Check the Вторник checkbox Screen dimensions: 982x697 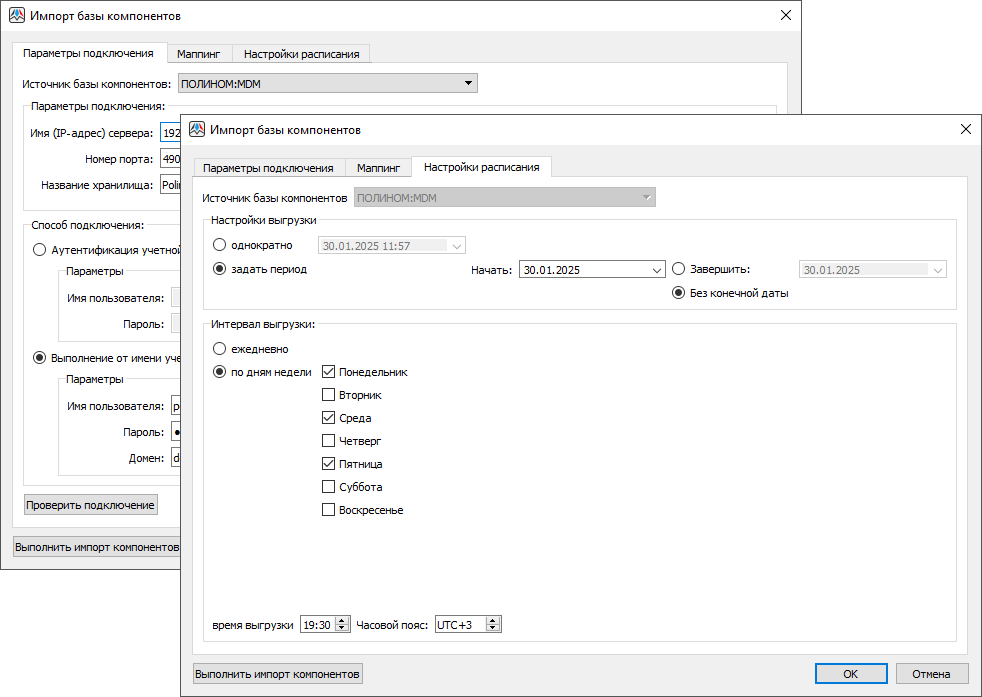point(328,395)
